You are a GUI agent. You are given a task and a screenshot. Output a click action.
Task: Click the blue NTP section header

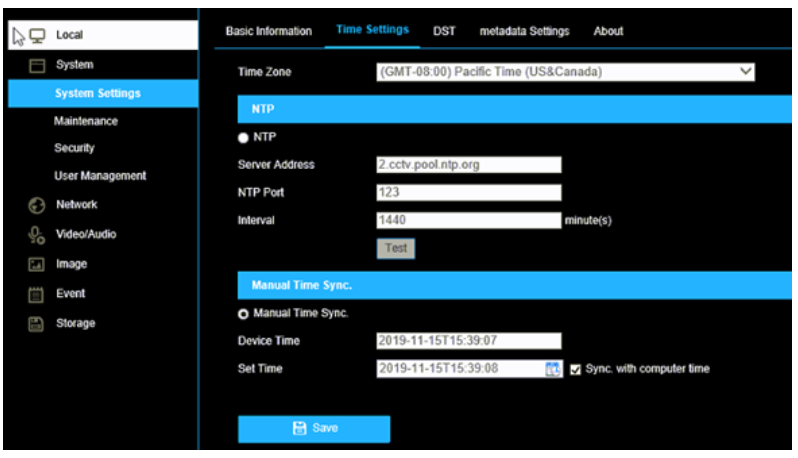[515, 109]
